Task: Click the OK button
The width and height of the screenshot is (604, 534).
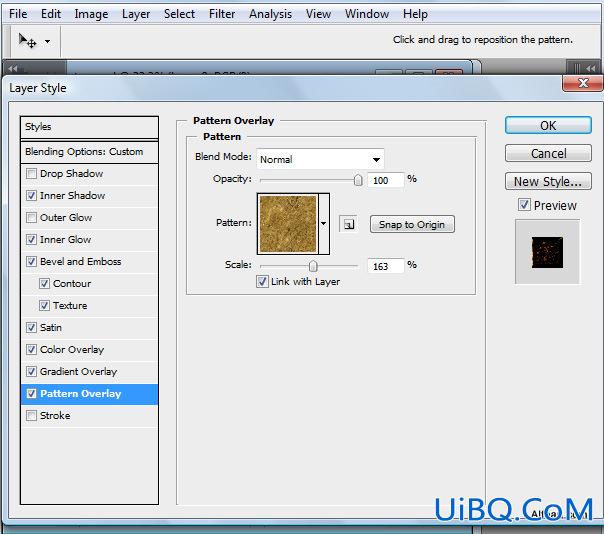Action: click(x=548, y=126)
